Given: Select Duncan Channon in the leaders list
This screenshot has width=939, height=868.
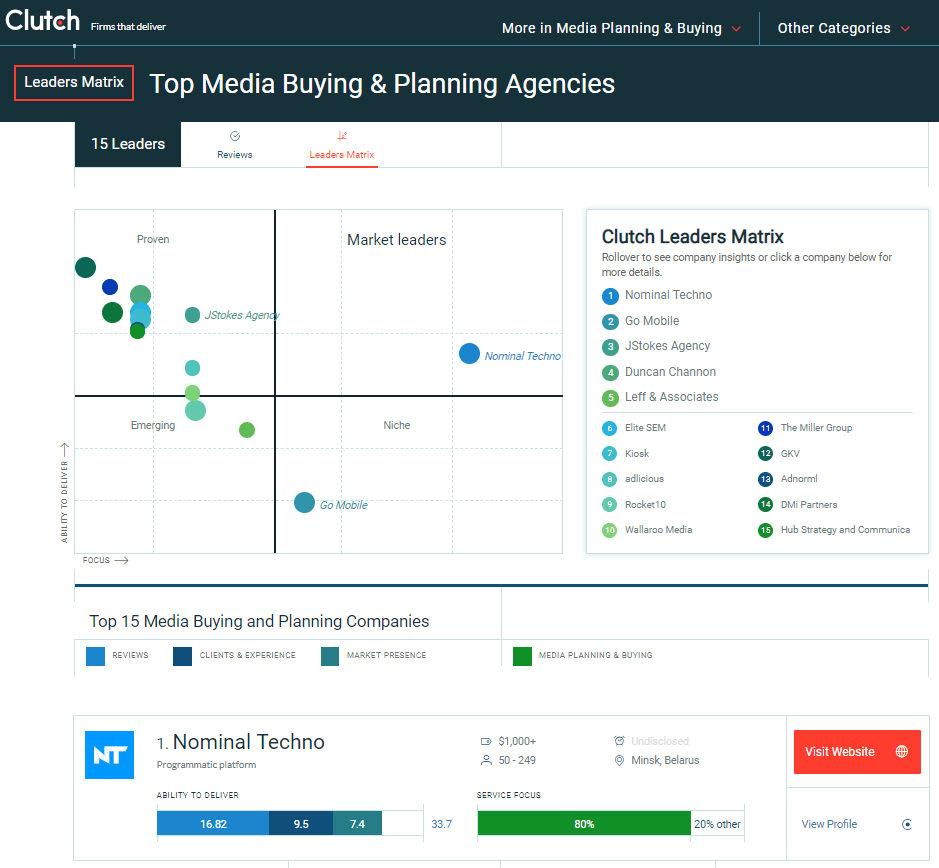Looking at the screenshot, I should [x=670, y=372].
